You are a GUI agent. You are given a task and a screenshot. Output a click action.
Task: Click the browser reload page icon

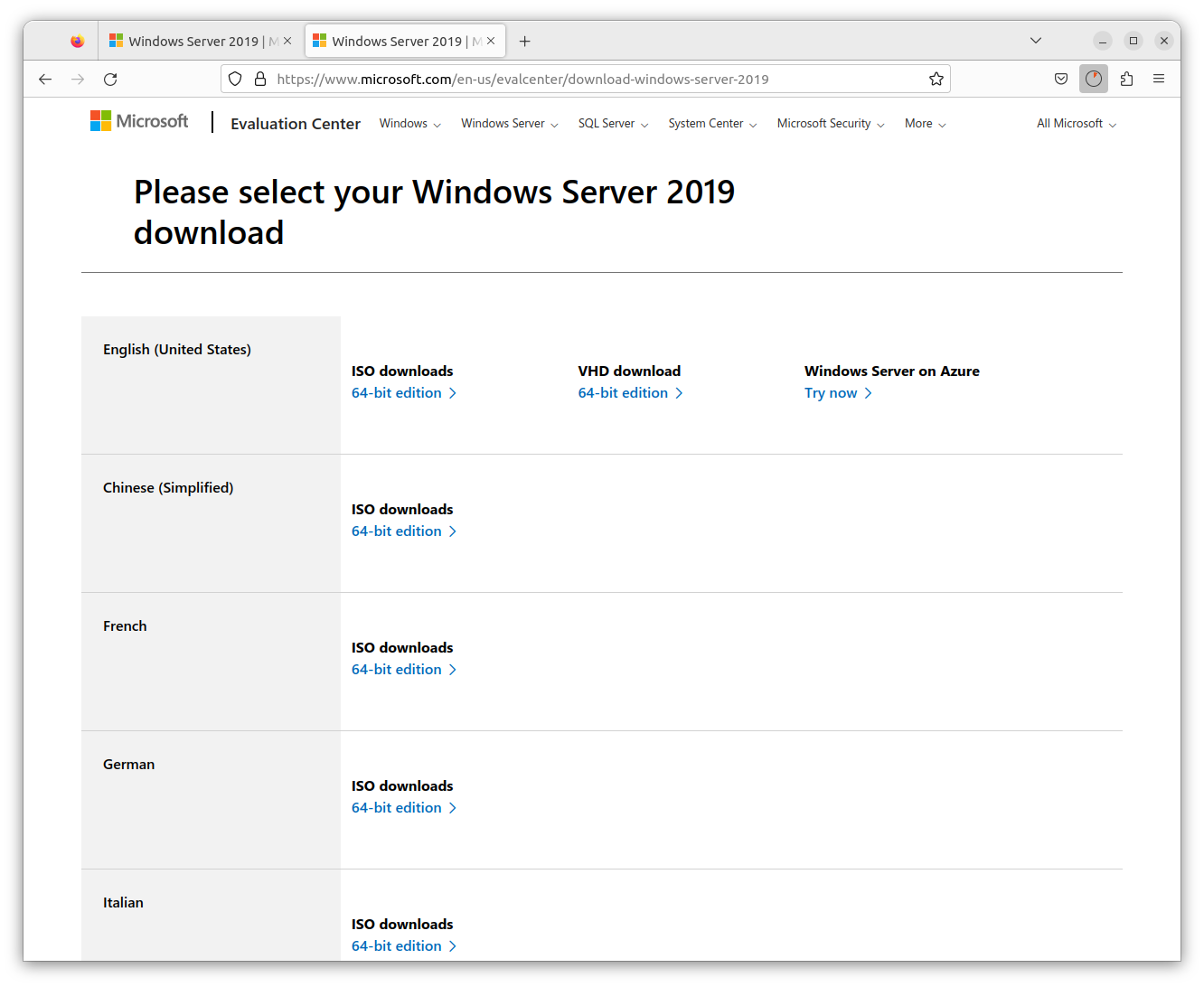click(110, 80)
